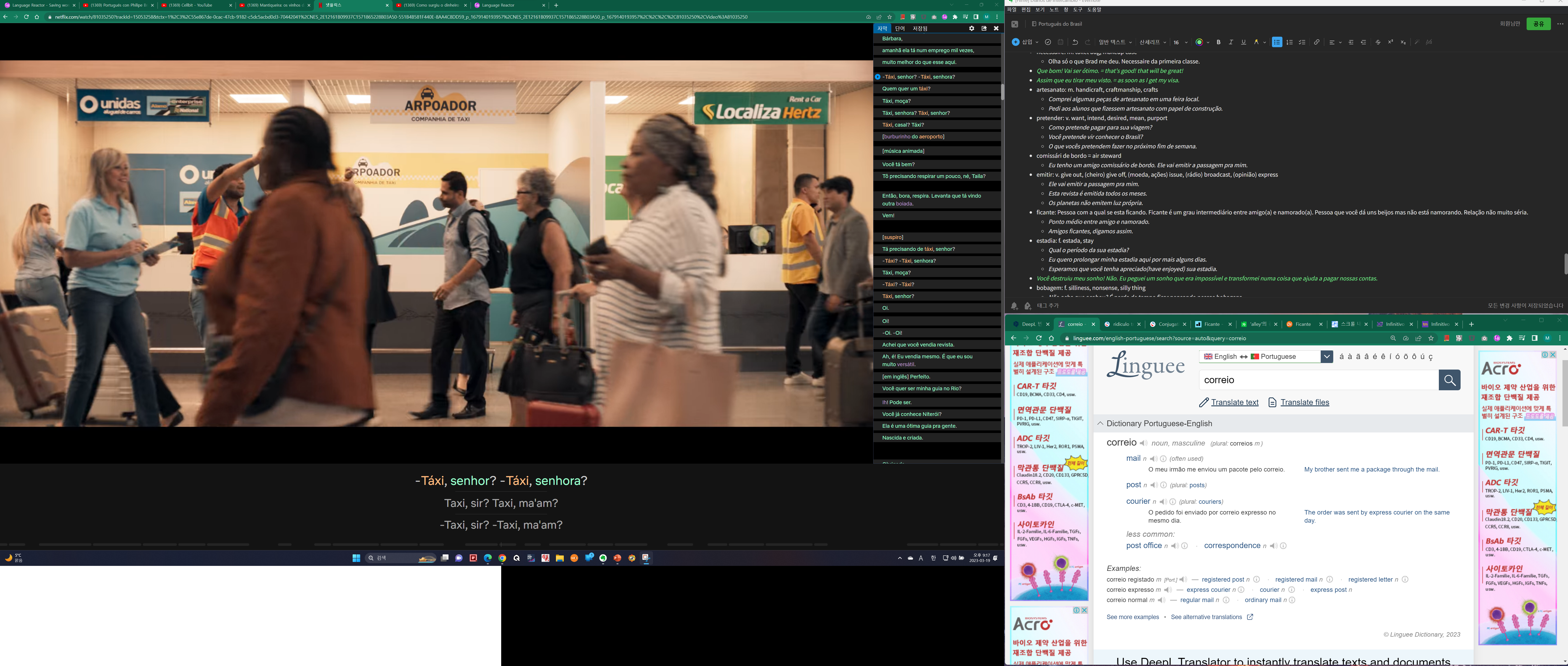Open the Language Reactor export icon
The width and height of the screenshot is (1568, 666).
point(984,29)
